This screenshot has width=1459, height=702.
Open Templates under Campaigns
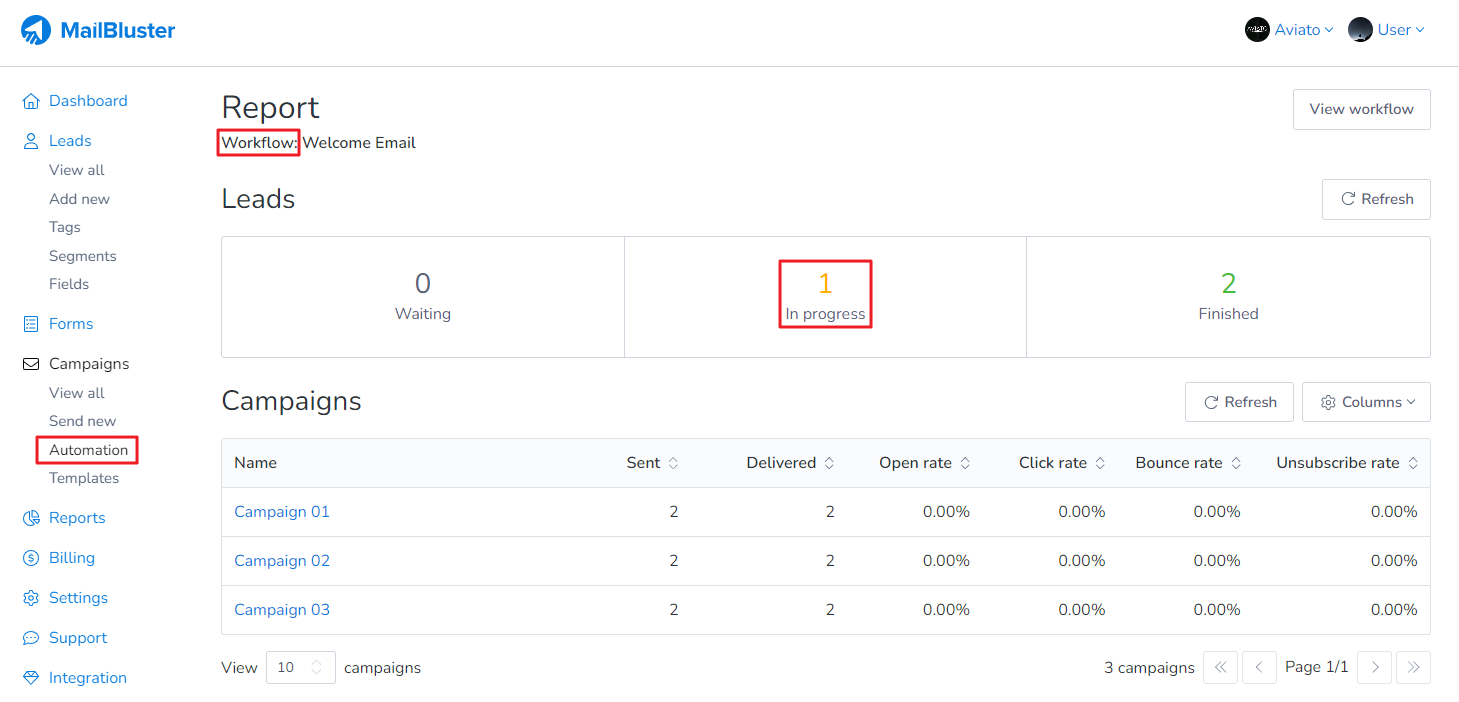pos(84,478)
